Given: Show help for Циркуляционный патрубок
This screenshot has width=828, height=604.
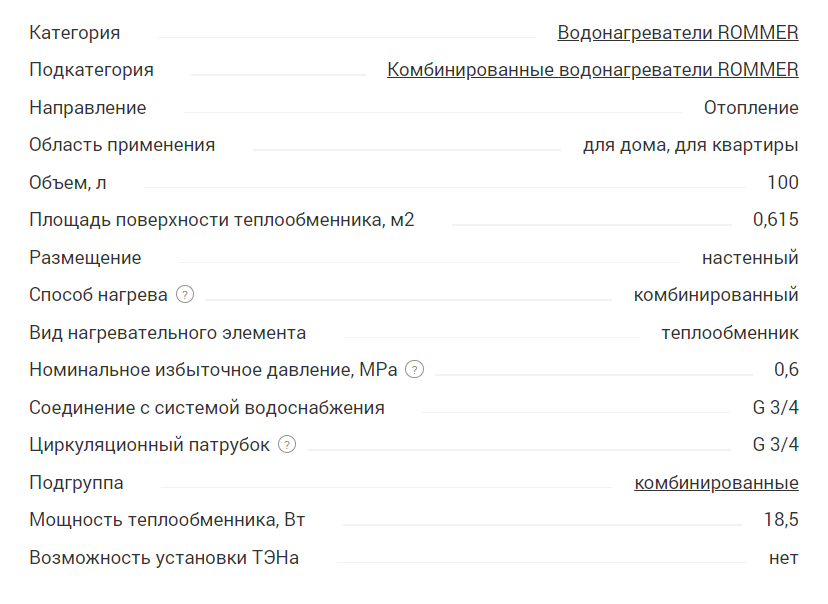Looking at the screenshot, I should 287,445.
